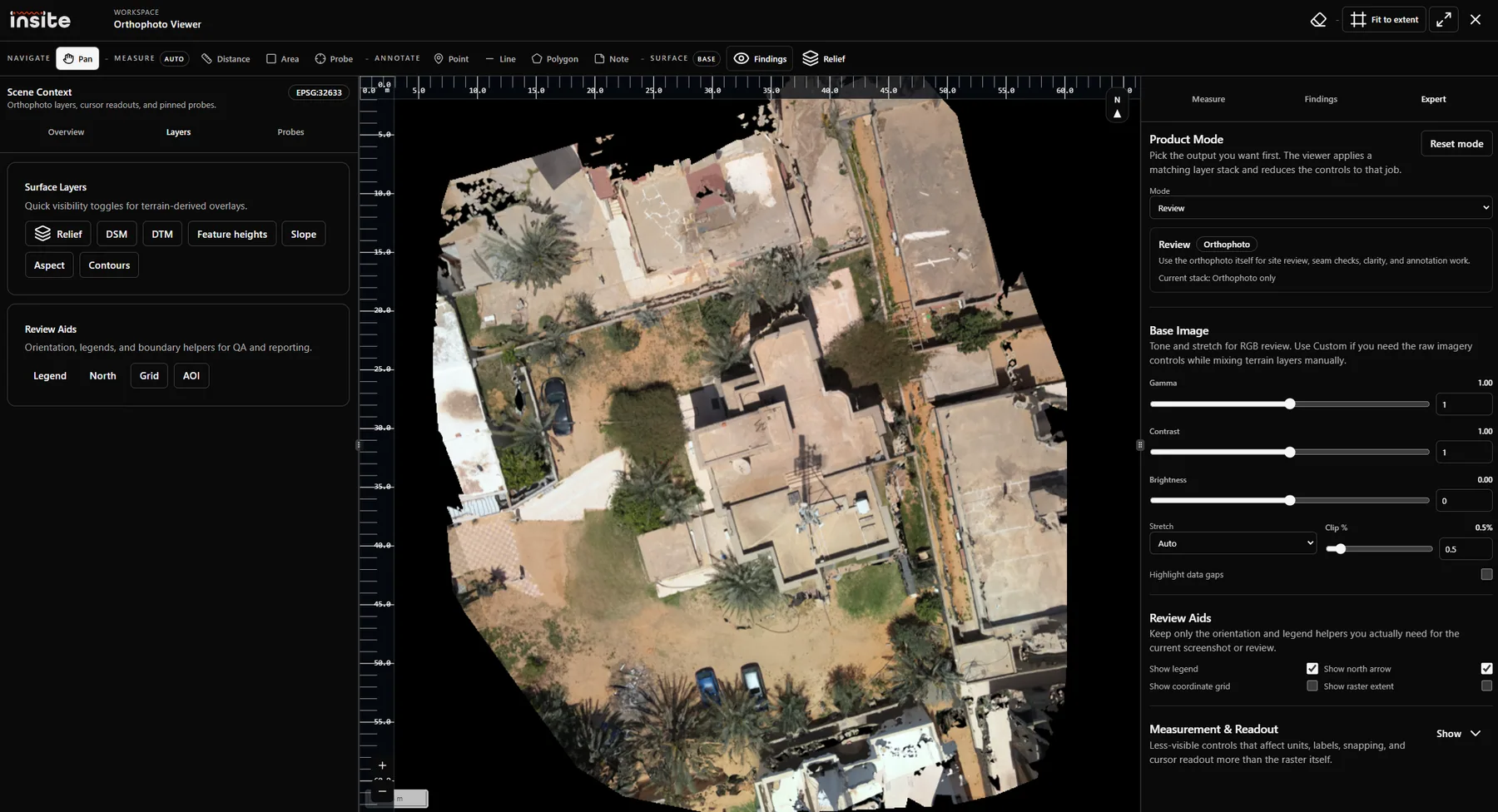This screenshot has width=1498, height=812.
Task: Select the Probe tool
Action: tap(334, 59)
